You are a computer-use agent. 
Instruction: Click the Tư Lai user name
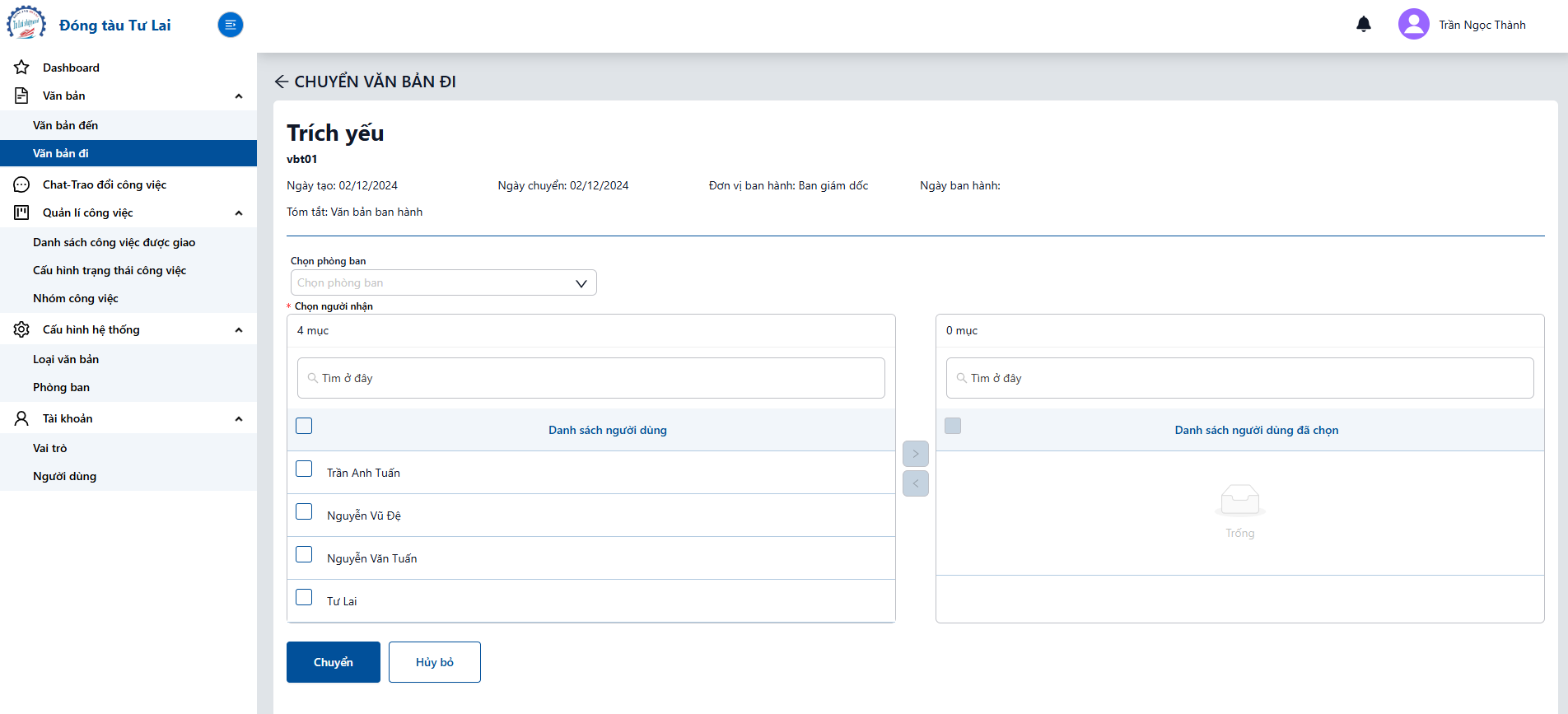[342, 601]
